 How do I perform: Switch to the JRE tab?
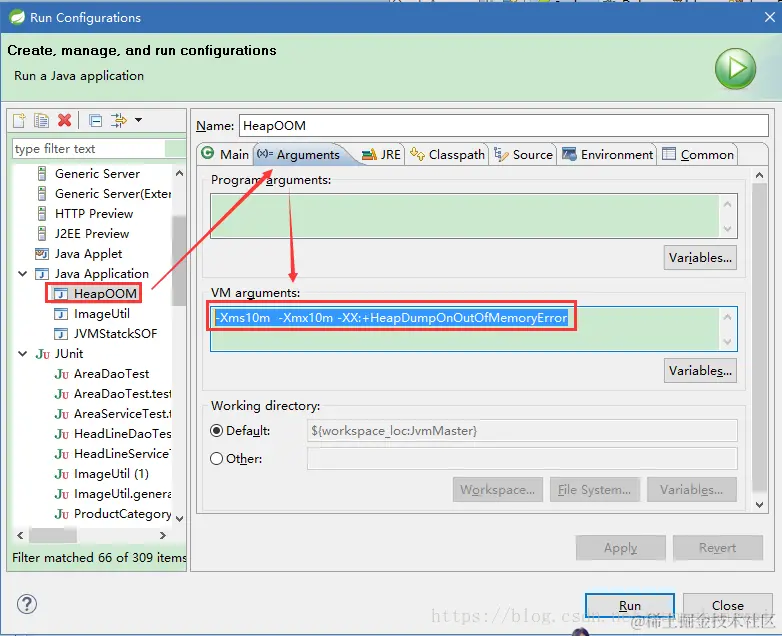click(x=381, y=155)
